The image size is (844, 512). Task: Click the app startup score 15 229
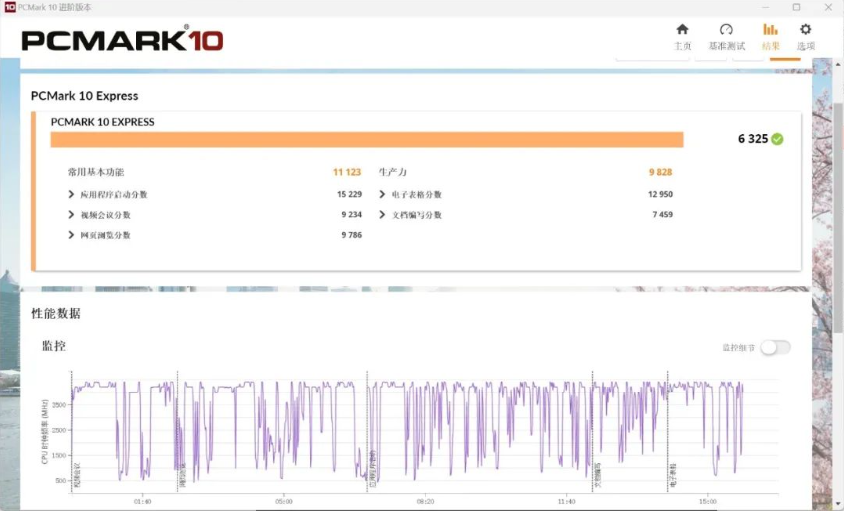(349, 194)
